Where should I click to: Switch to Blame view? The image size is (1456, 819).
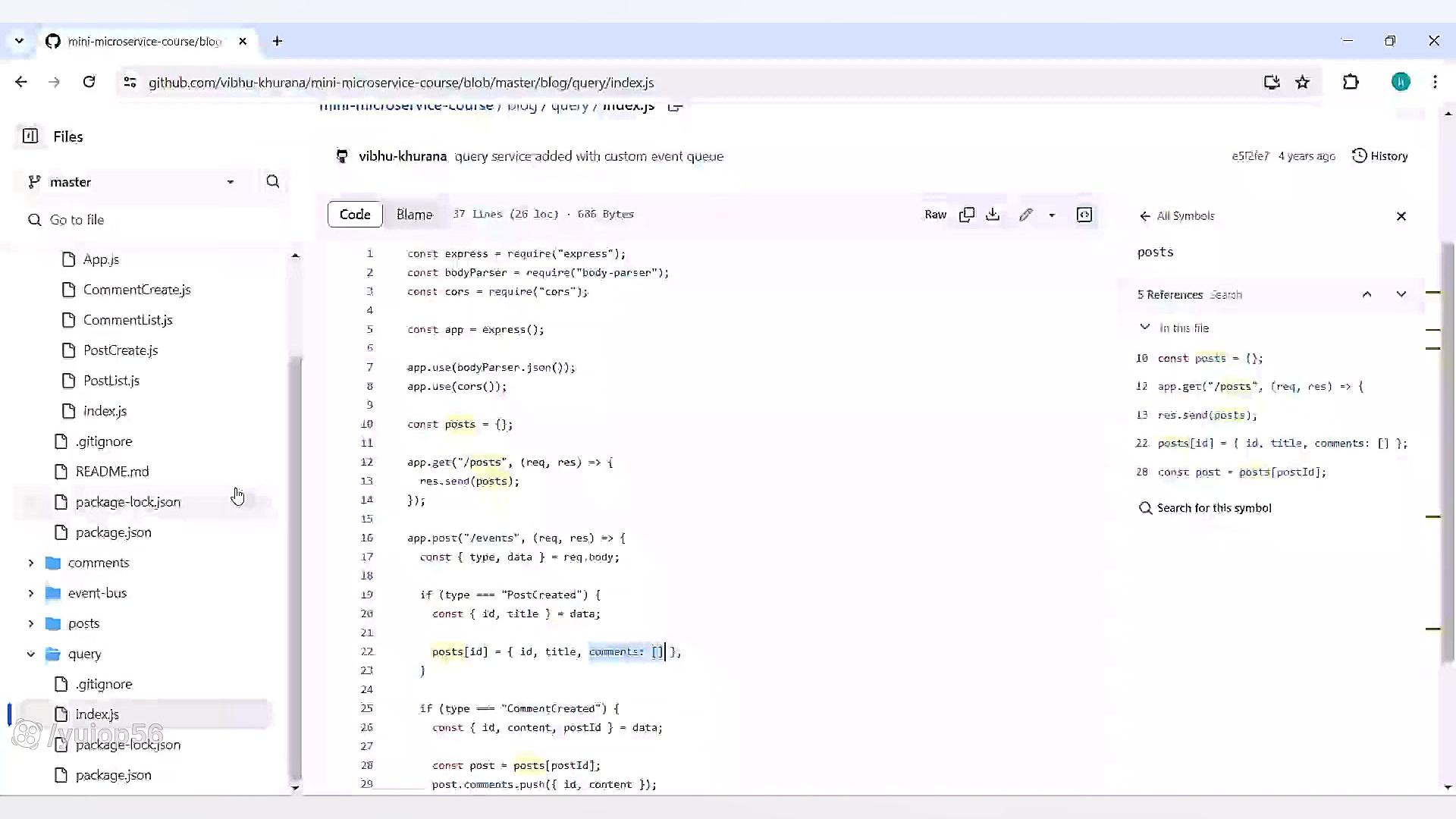tap(414, 215)
